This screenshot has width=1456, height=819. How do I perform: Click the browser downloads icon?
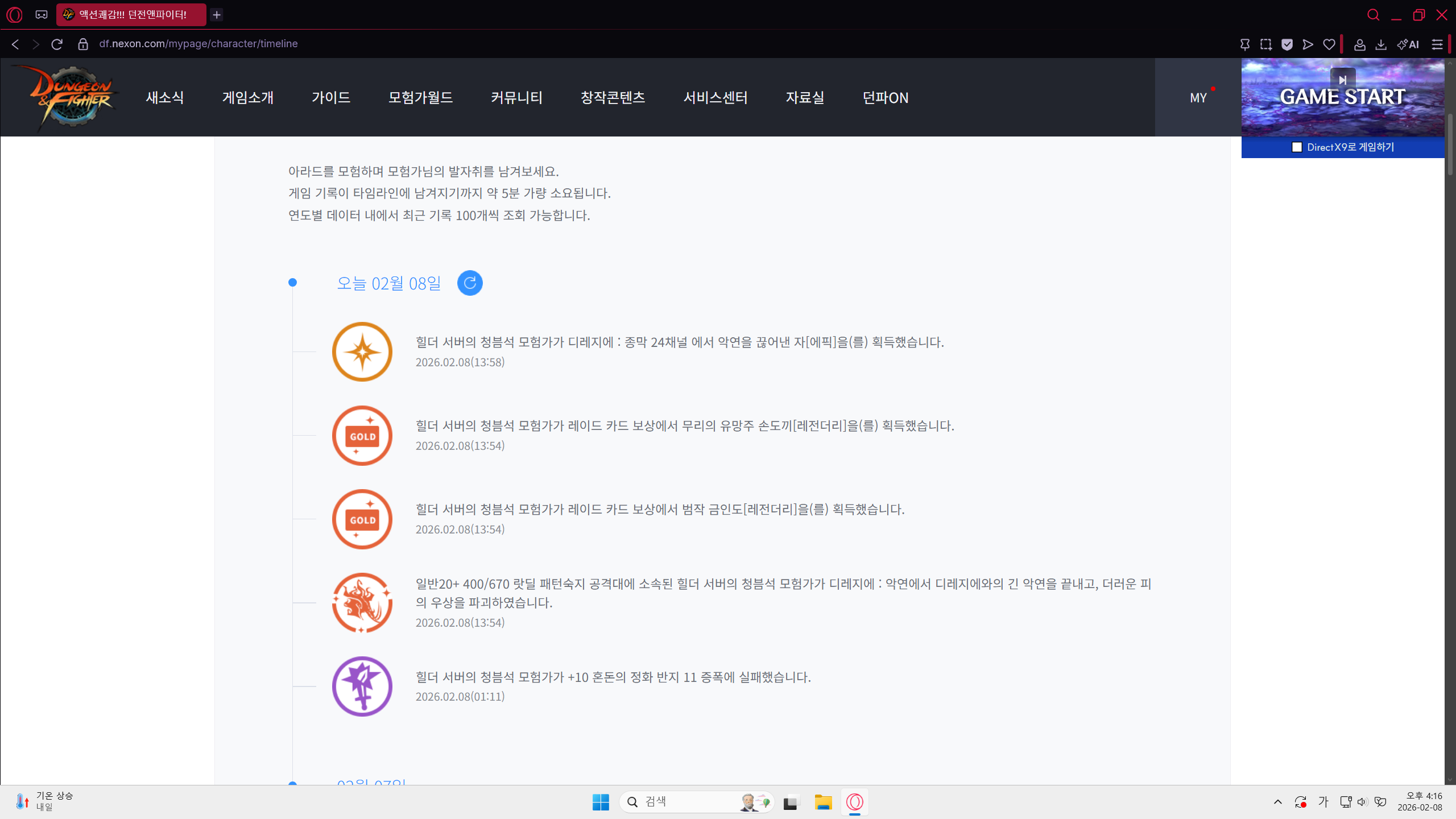coord(1381,44)
